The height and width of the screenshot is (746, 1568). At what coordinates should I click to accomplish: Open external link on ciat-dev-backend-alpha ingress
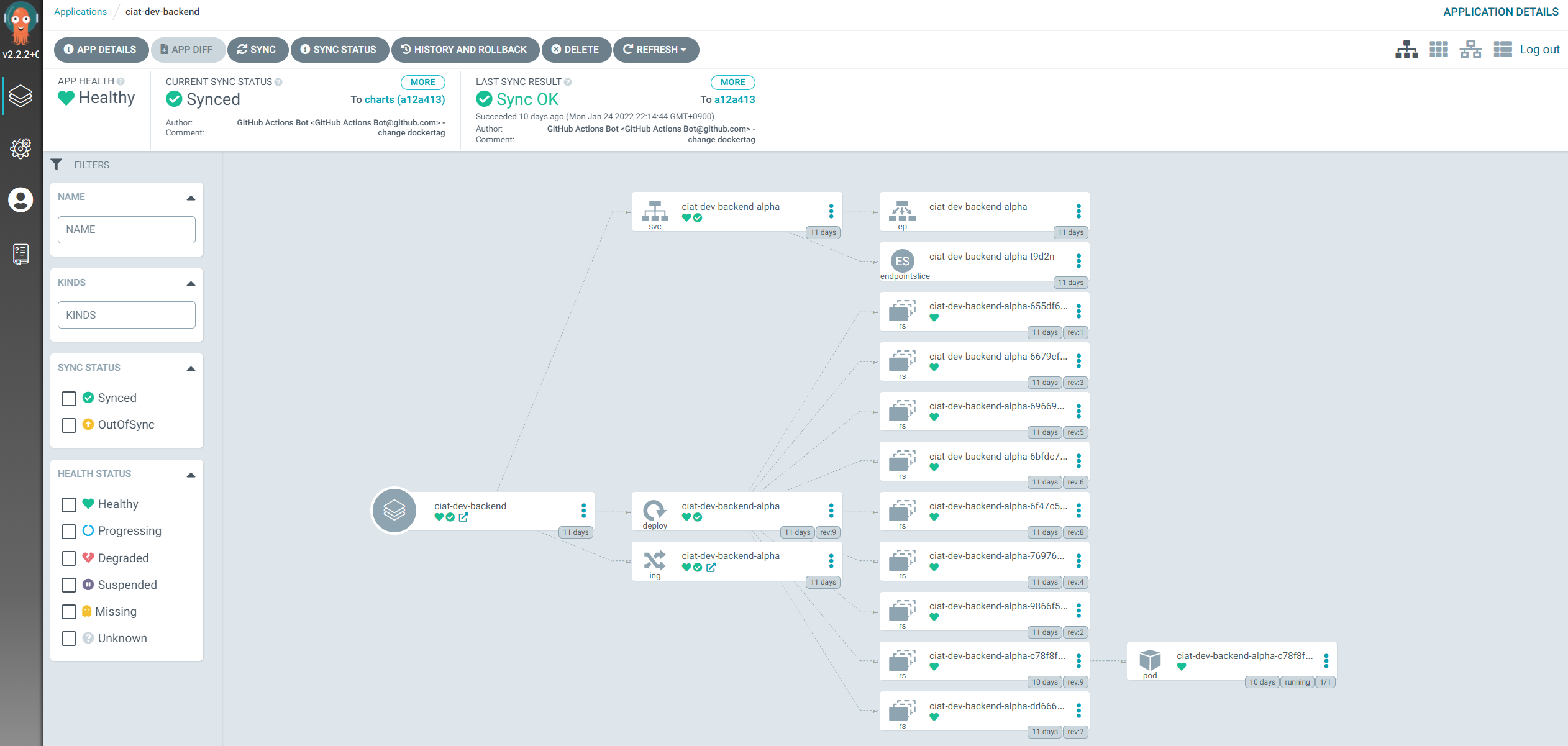(x=711, y=567)
